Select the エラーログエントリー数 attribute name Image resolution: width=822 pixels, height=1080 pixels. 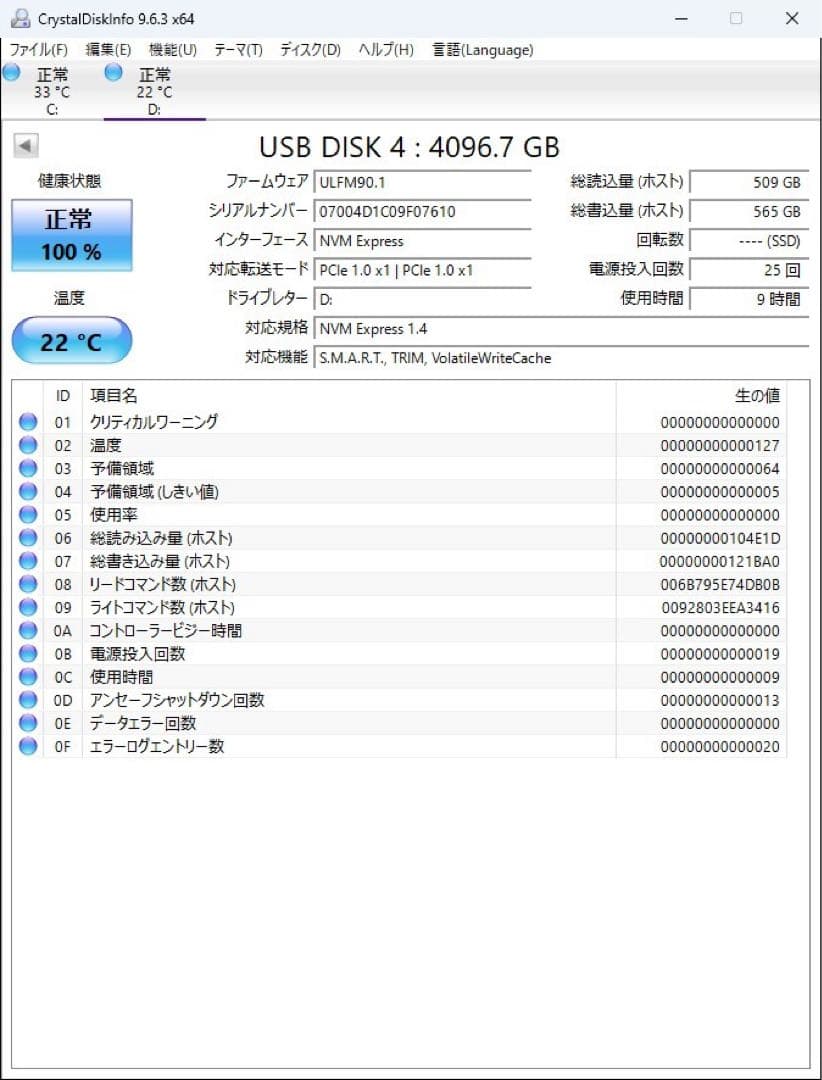click(x=156, y=747)
